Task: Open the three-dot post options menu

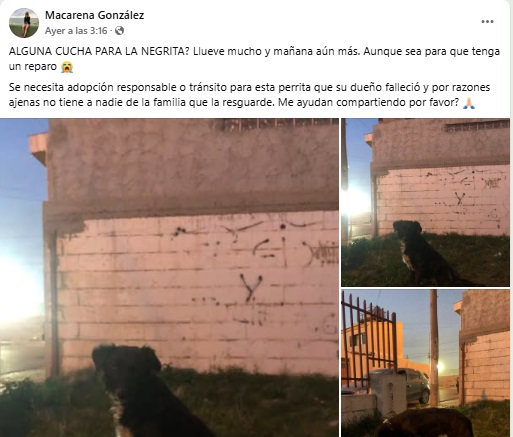Action: [x=487, y=22]
